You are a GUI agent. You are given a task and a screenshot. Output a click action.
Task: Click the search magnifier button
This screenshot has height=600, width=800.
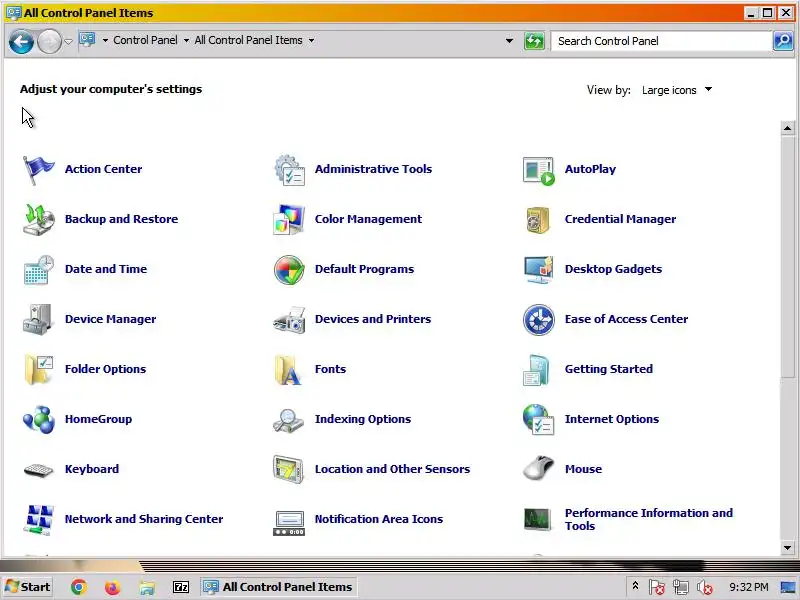tap(783, 41)
